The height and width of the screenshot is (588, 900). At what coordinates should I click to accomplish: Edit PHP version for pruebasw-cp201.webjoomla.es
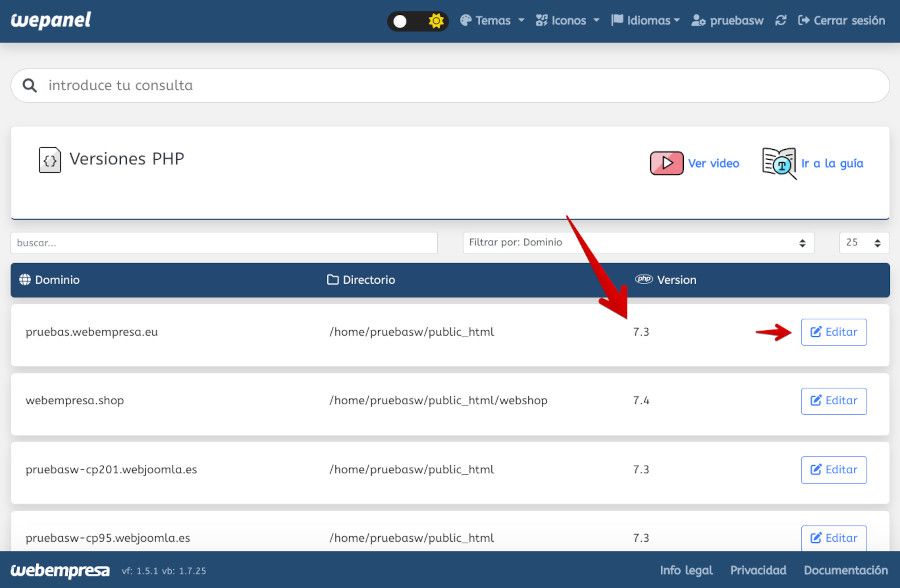click(x=833, y=470)
